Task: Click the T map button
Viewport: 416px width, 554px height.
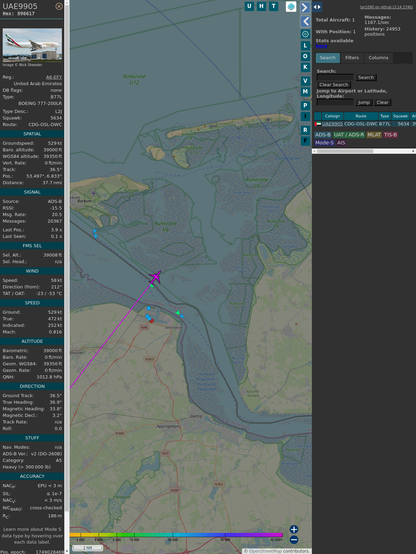Action: (274, 6)
